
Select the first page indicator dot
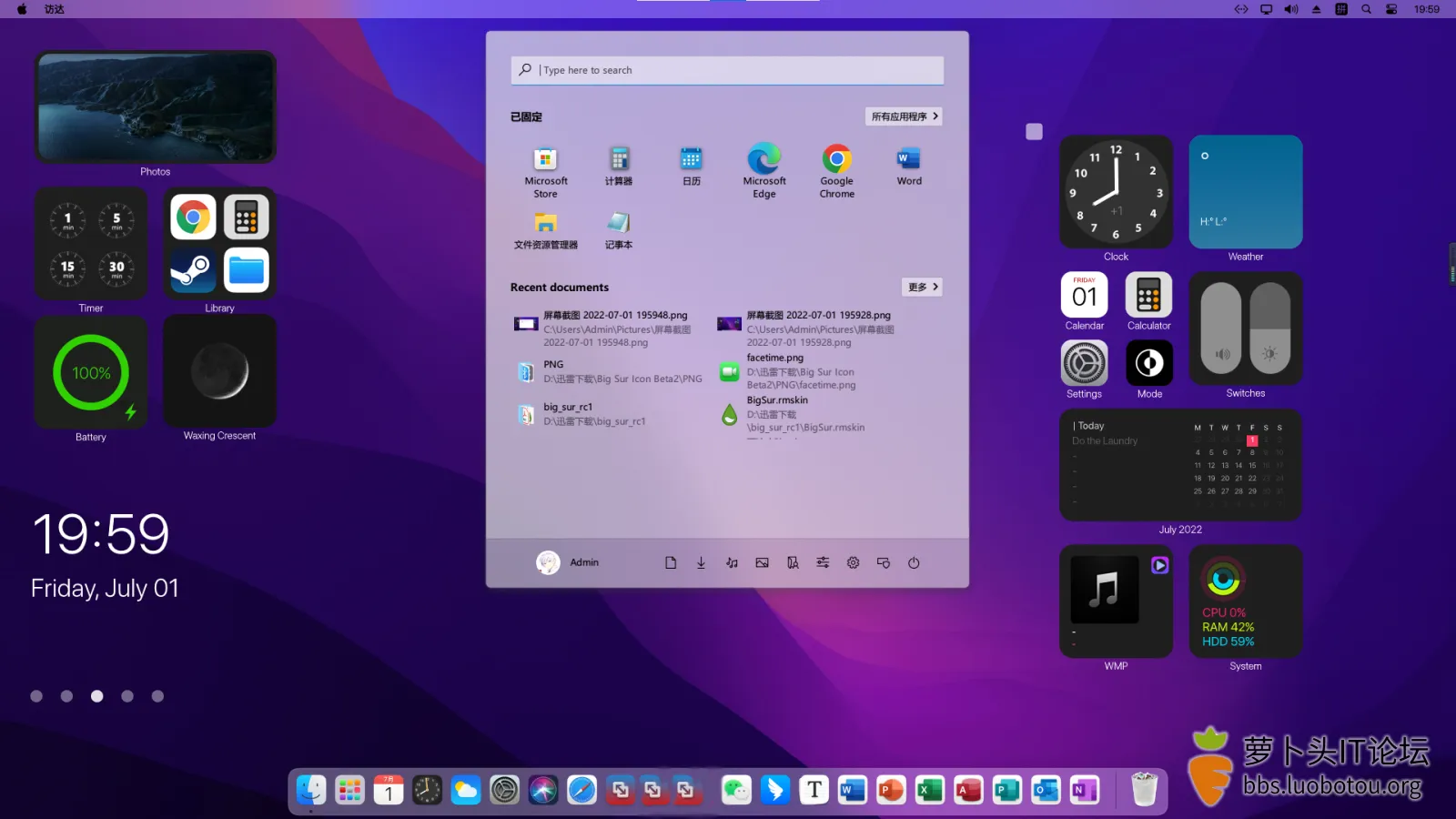pyautogui.click(x=36, y=696)
